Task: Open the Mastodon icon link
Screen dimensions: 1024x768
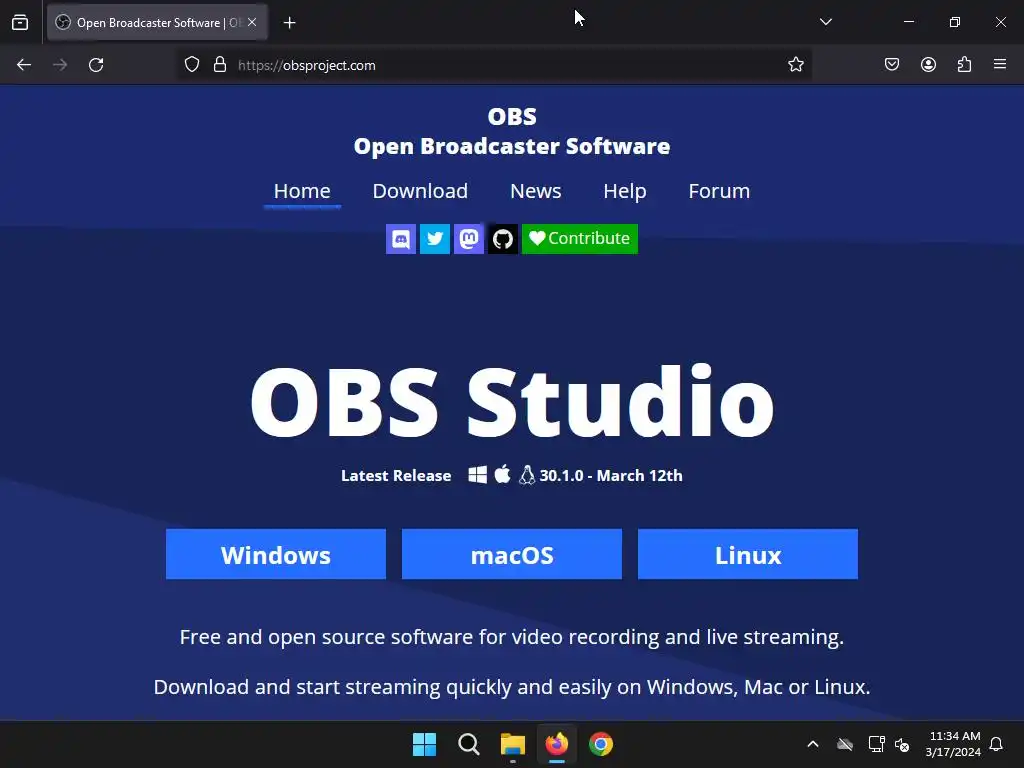Action: (x=468, y=239)
